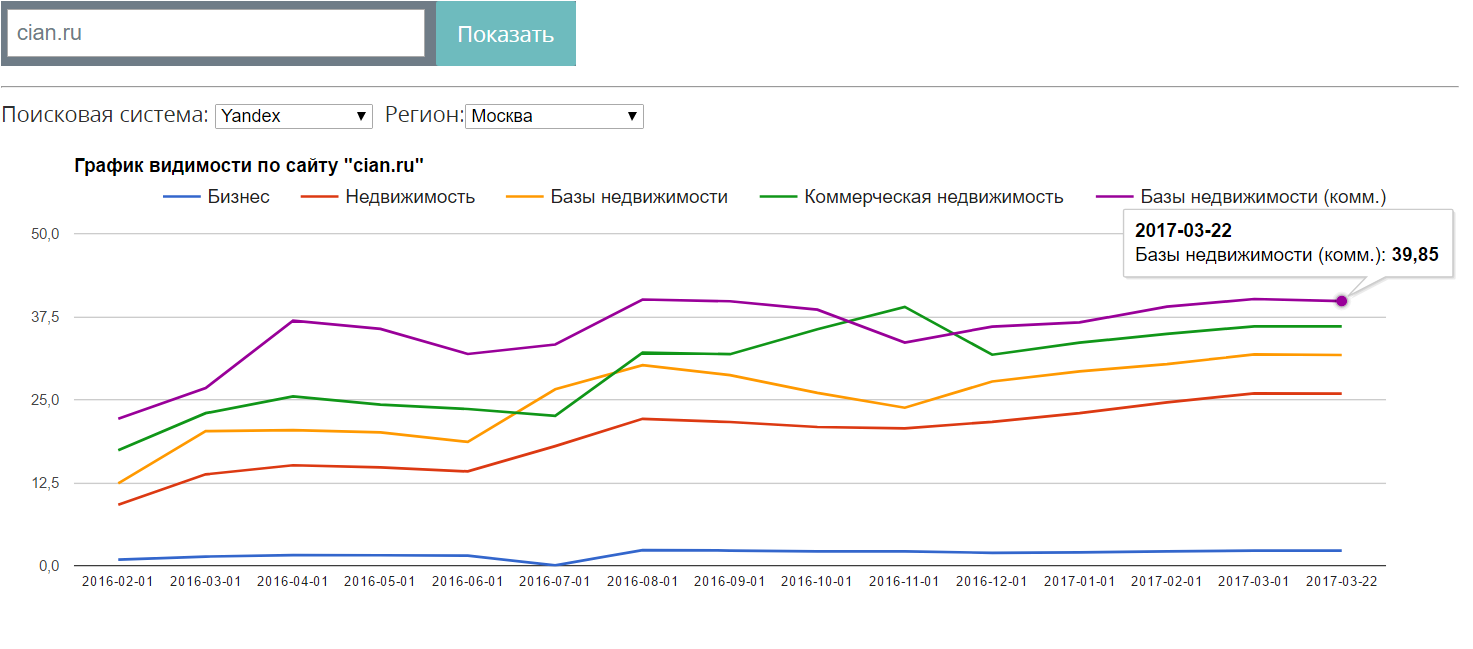Select the Базы недвижимости (комм.) legend entry

pyautogui.click(x=1263, y=197)
